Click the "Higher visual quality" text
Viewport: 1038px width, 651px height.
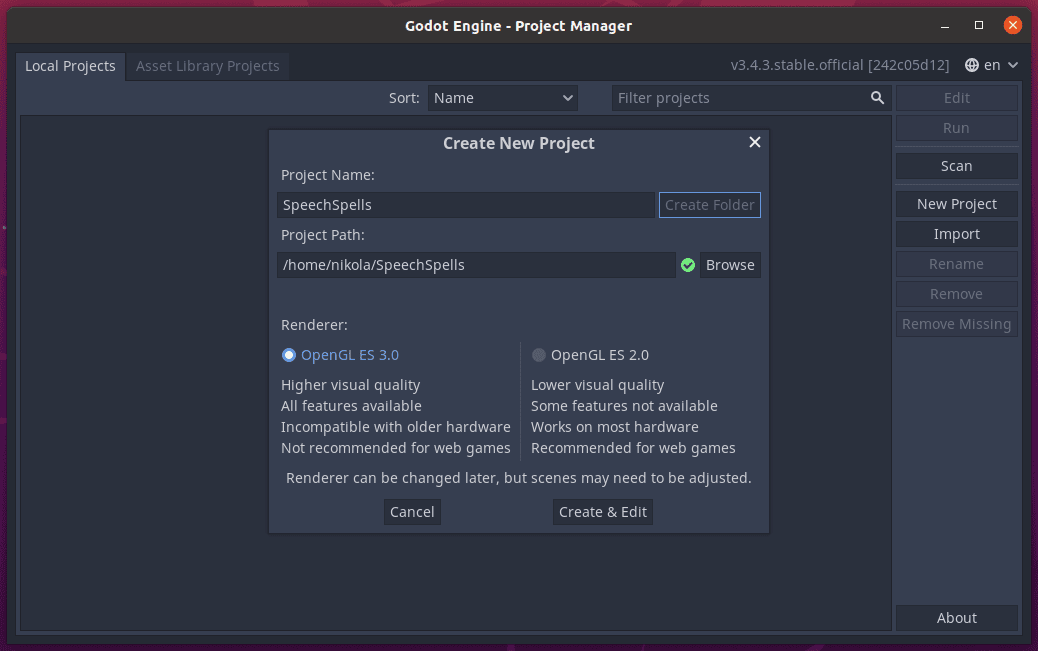(x=350, y=385)
